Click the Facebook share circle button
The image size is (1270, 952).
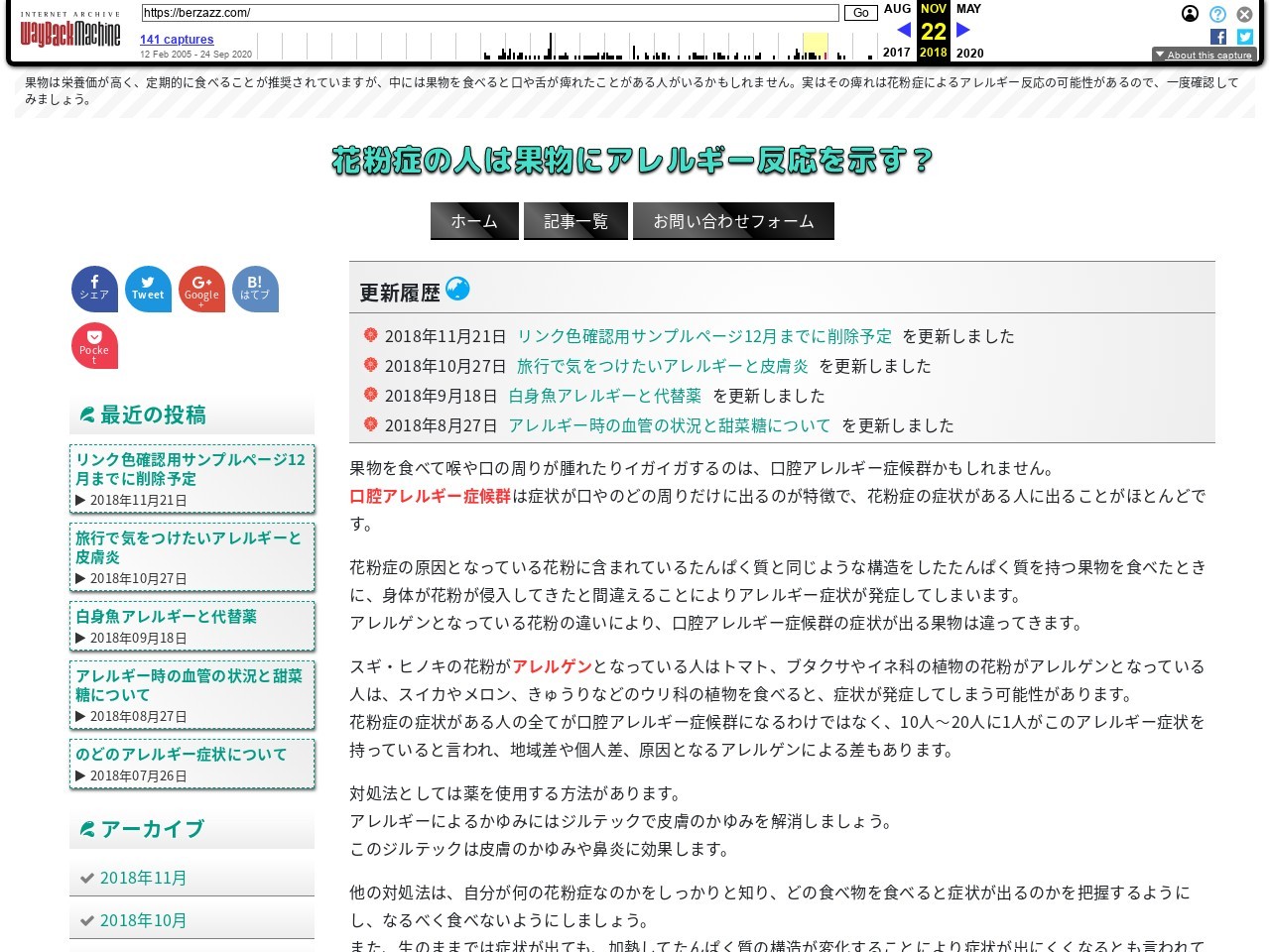click(94, 289)
